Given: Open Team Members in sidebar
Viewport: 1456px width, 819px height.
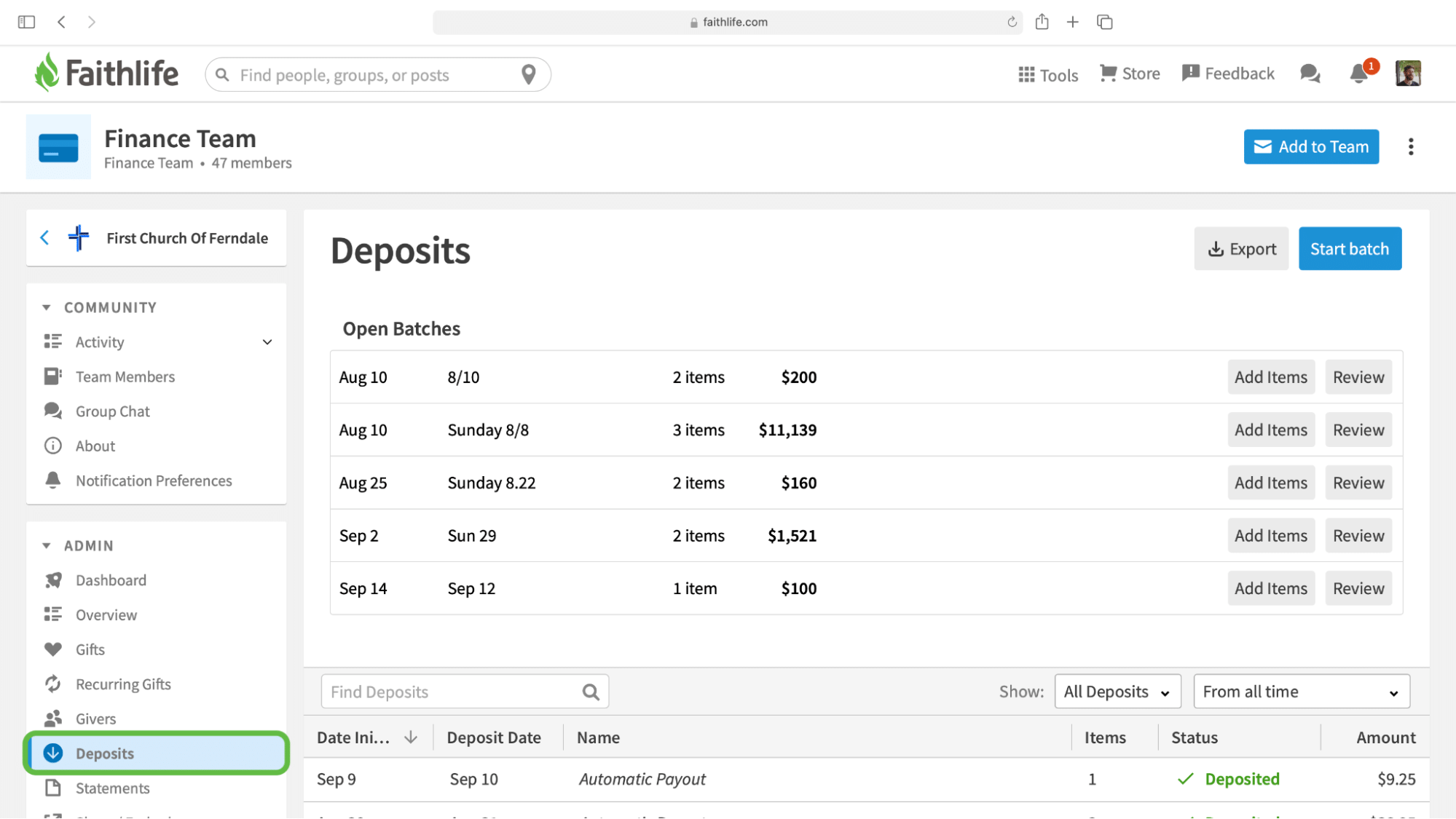Looking at the screenshot, I should click(x=125, y=377).
